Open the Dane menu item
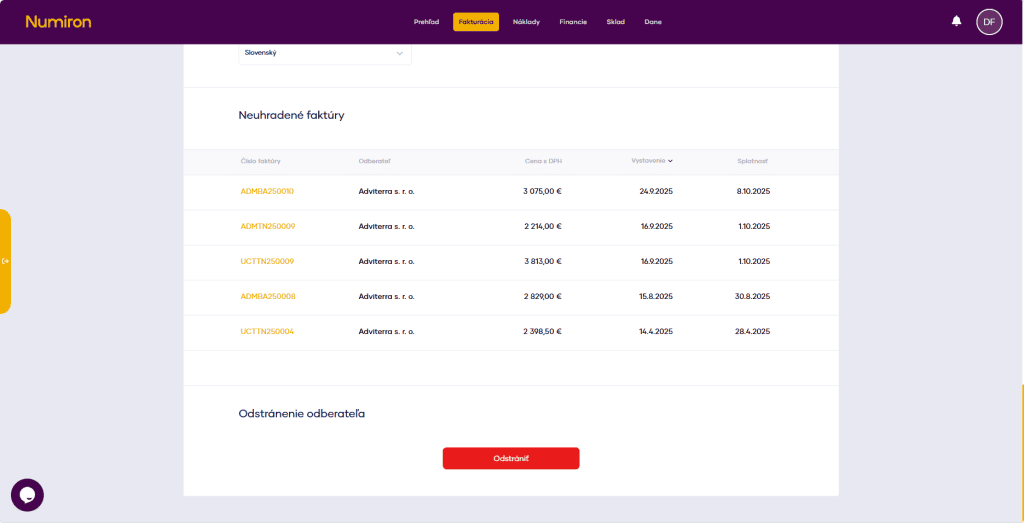Screen dimensions: 1024x523 point(653,22)
